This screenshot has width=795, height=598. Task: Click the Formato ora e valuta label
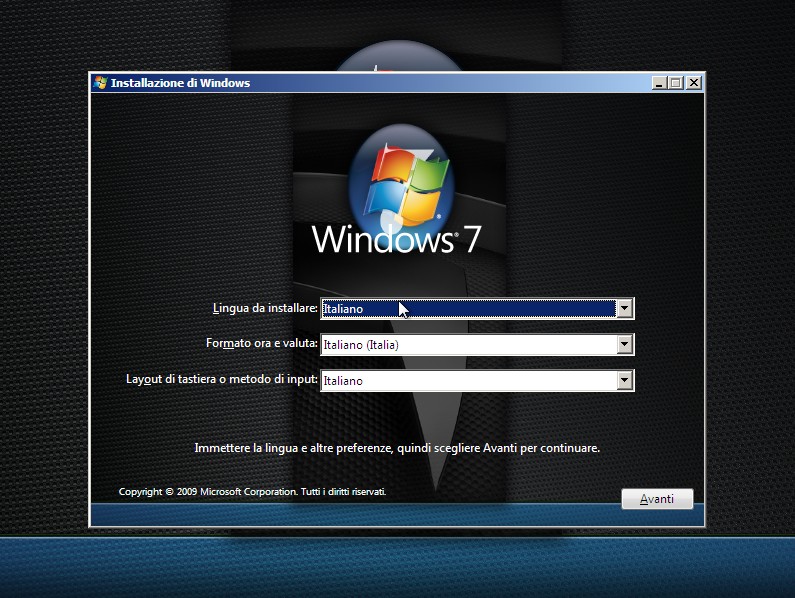point(262,343)
